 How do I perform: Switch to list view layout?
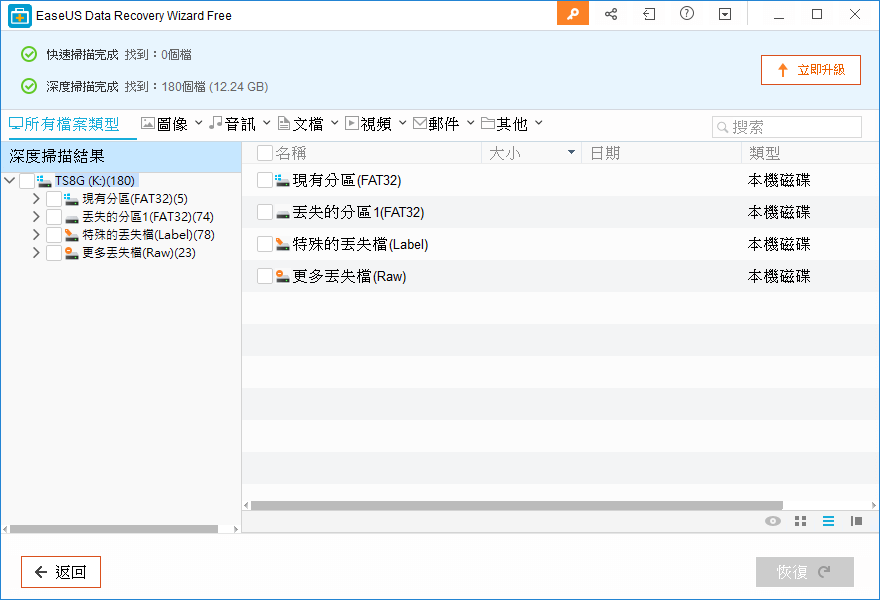828,521
